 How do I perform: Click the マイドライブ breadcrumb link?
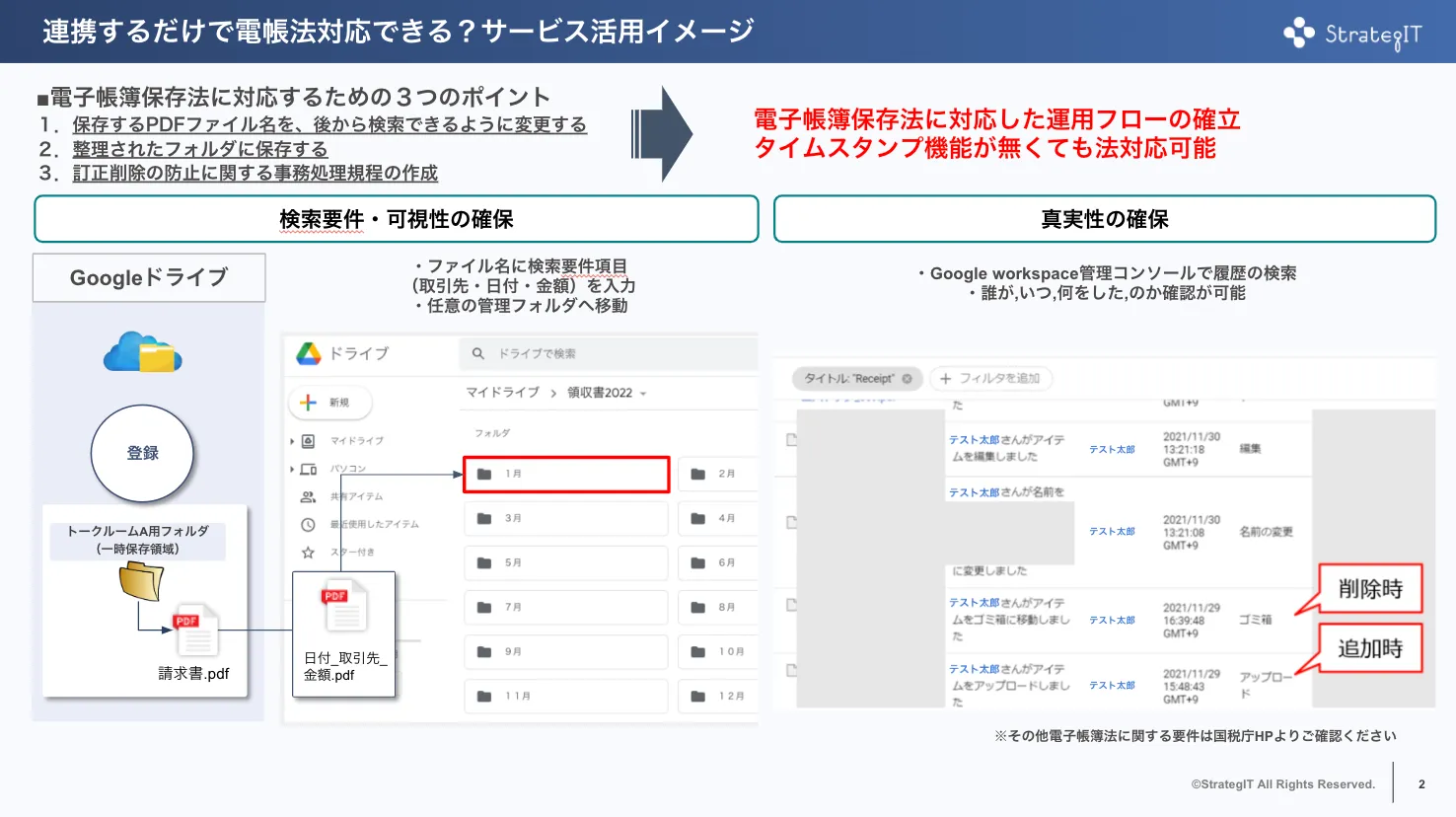tap(502, 393)
